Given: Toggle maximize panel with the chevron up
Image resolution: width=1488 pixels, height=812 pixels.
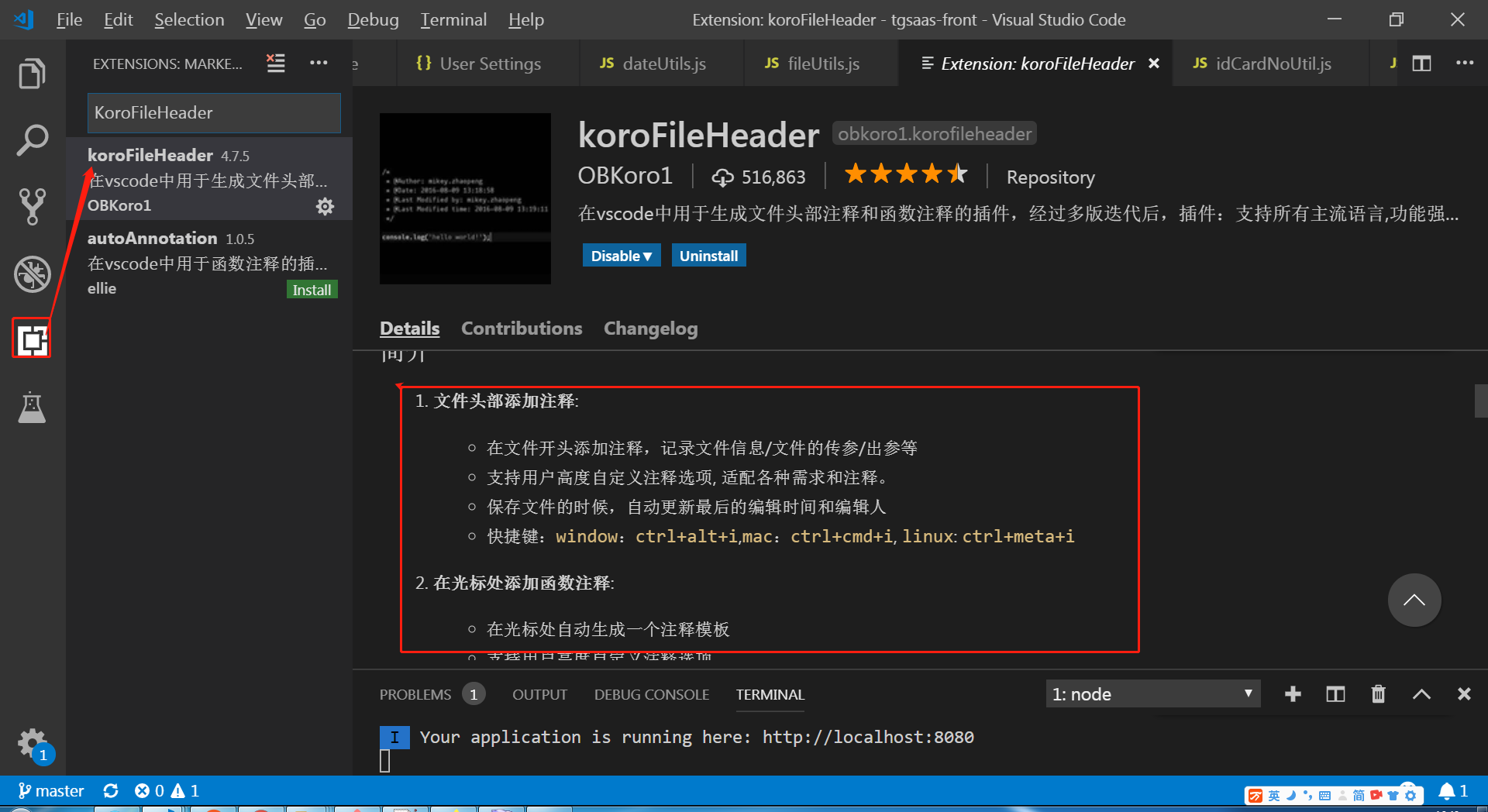Looking at the screenshot, I should click(x=1421, y=694).
